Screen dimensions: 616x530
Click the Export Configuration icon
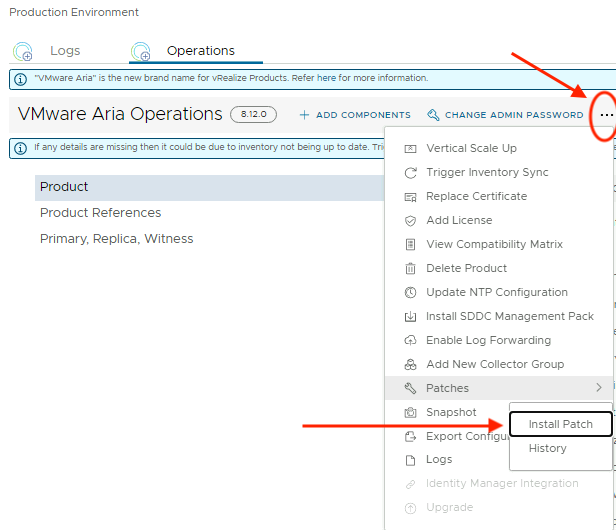[410, 436]
